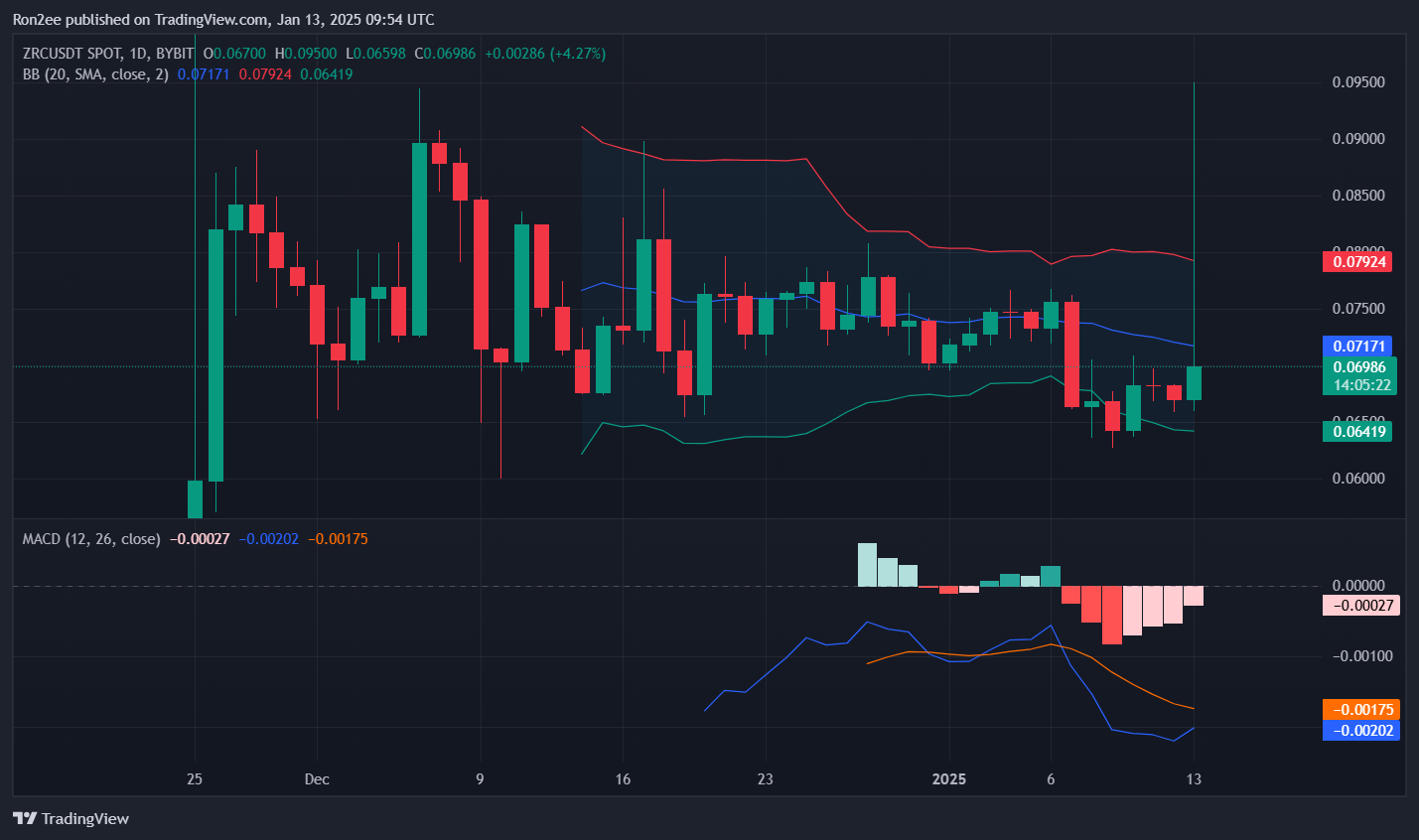1419x840 pixels.
Task: Click the 25 date label on time axis
Action: click(195, 779)
